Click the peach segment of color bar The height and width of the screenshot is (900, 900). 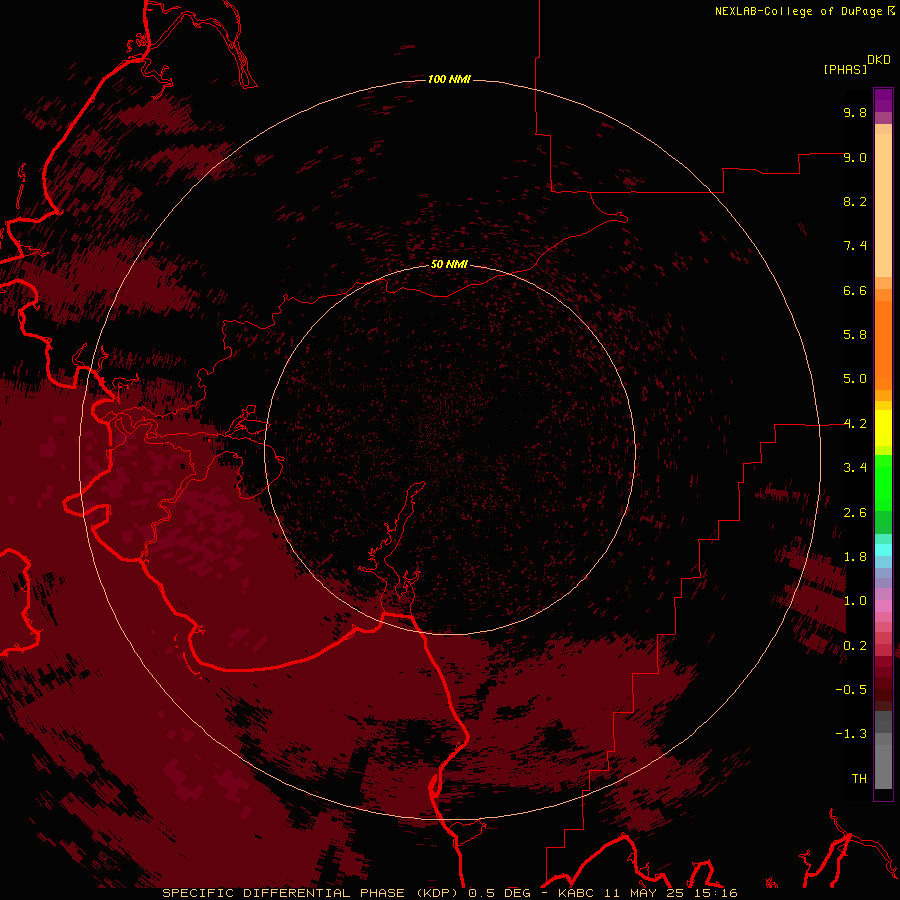(883, 205)
